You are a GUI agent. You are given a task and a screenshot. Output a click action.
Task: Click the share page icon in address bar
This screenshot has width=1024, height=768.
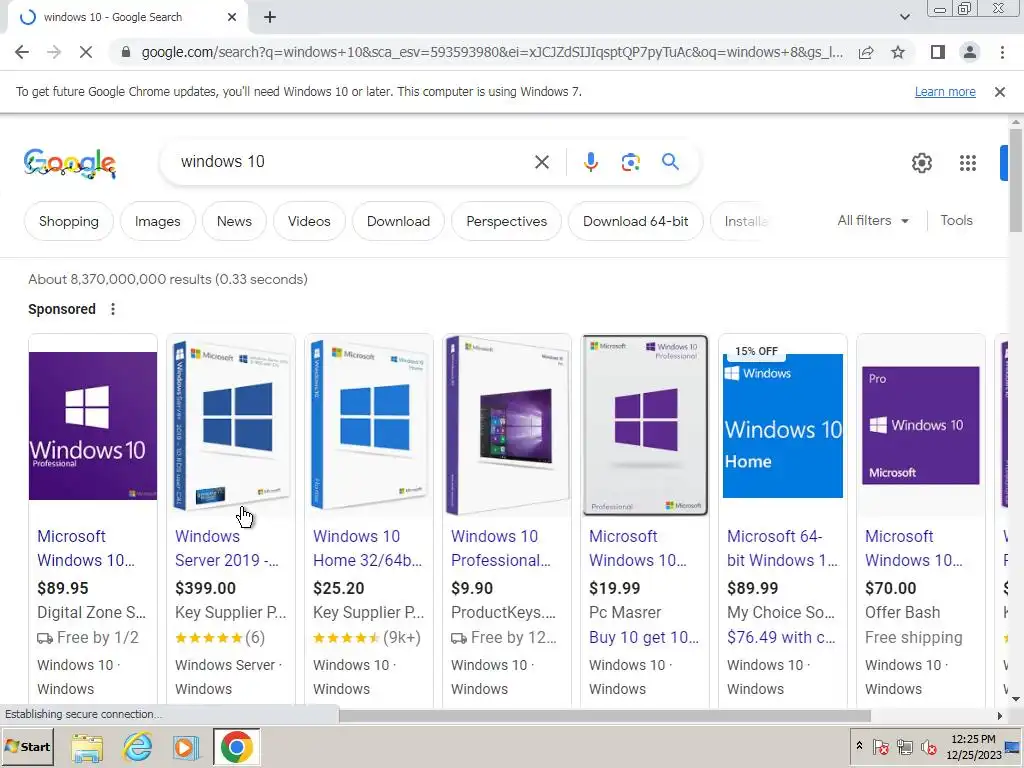coord(866,52)
